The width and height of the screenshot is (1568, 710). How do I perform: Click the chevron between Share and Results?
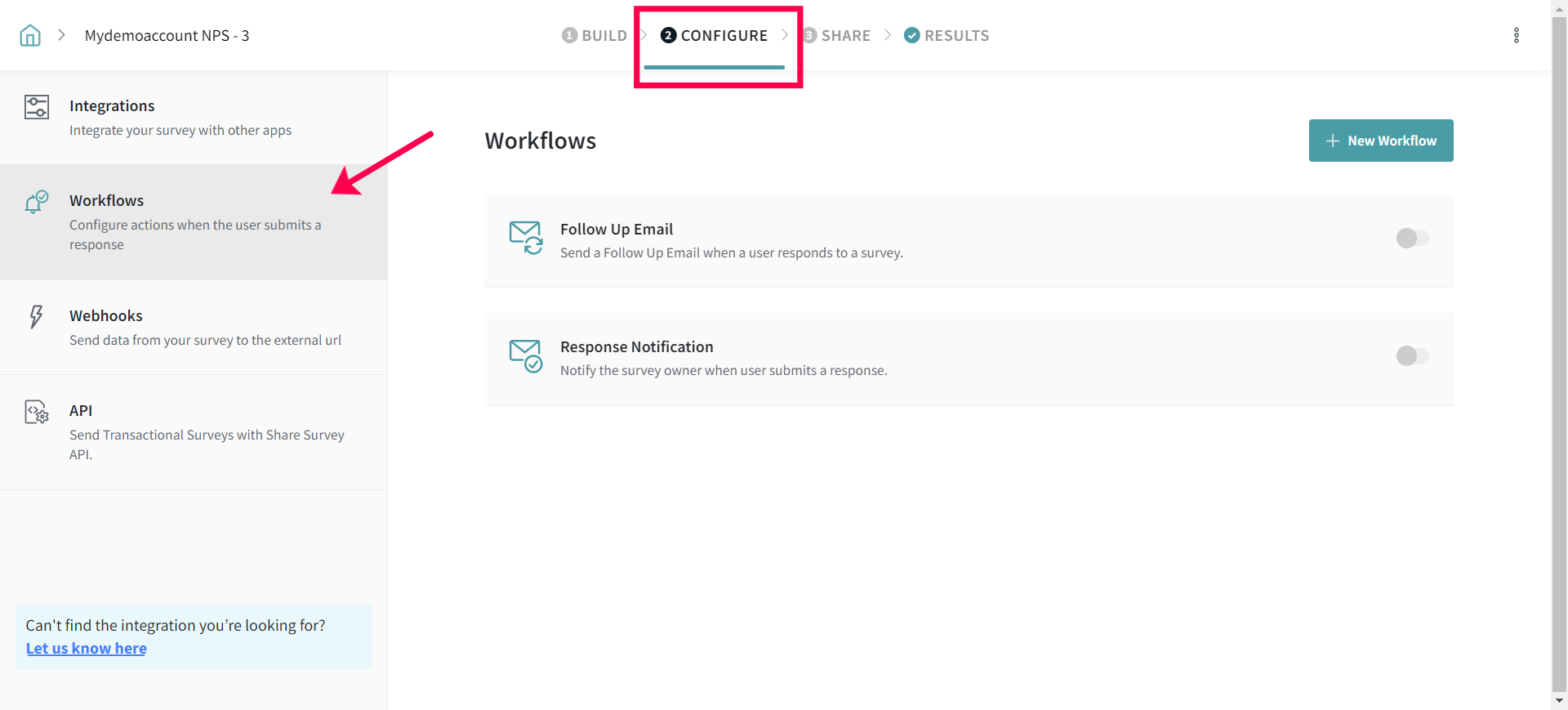pos(888,35)
